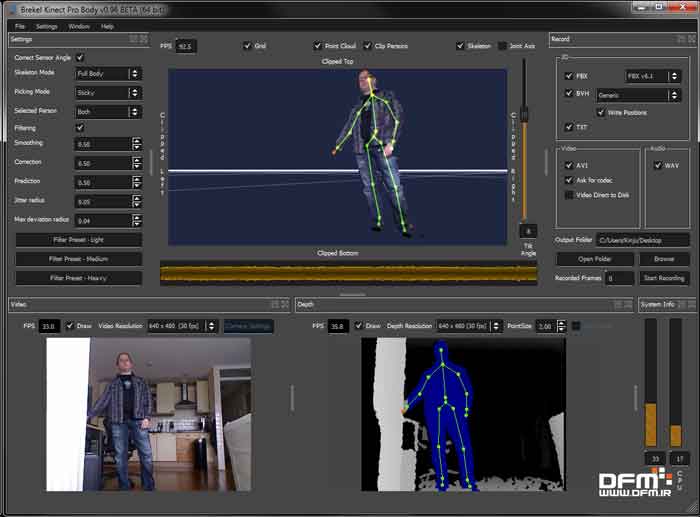Open the Help menu
This screenshot has height=517, width=700.
[107, 26]
